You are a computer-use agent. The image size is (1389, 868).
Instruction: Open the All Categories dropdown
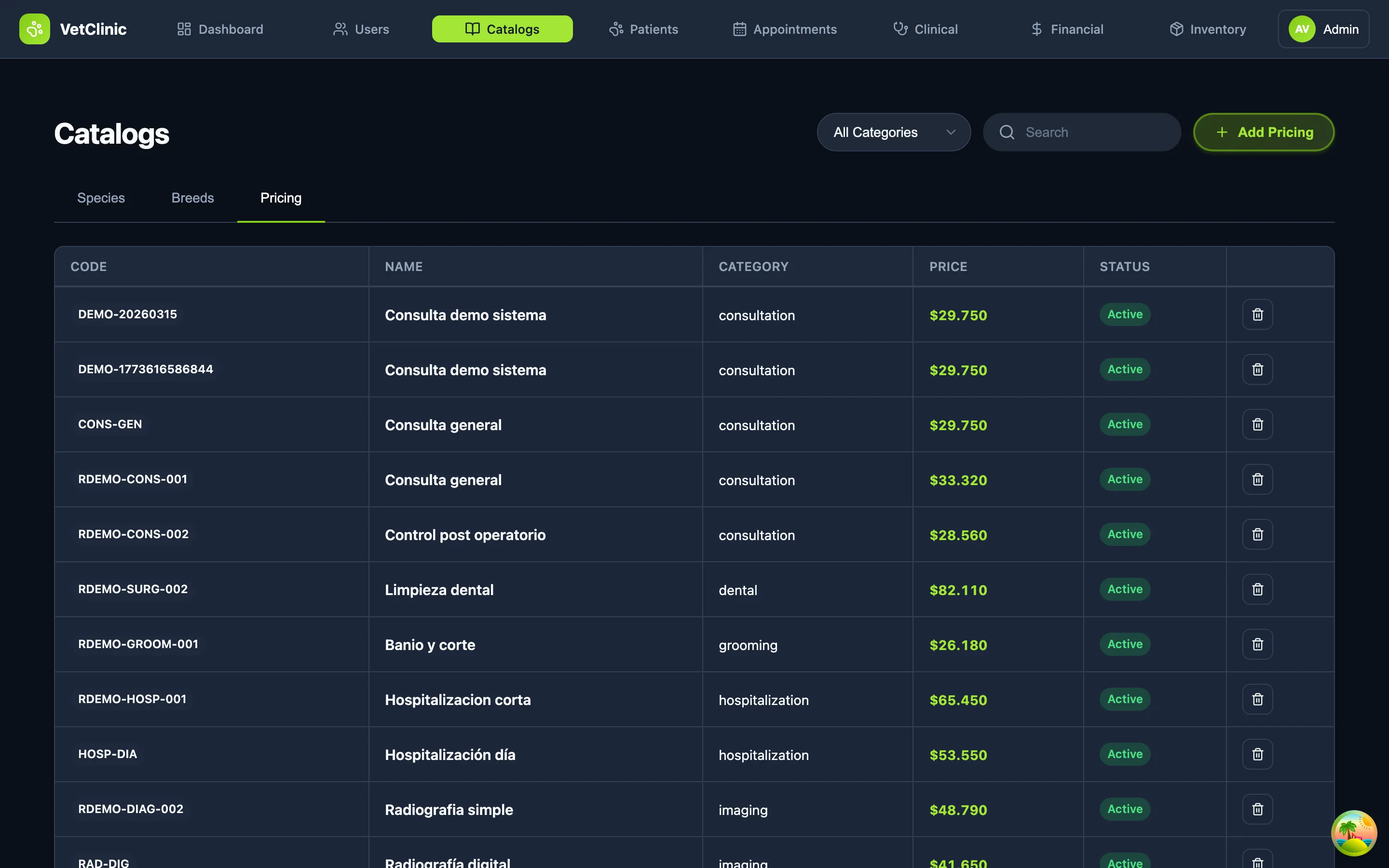coord(893,132)
